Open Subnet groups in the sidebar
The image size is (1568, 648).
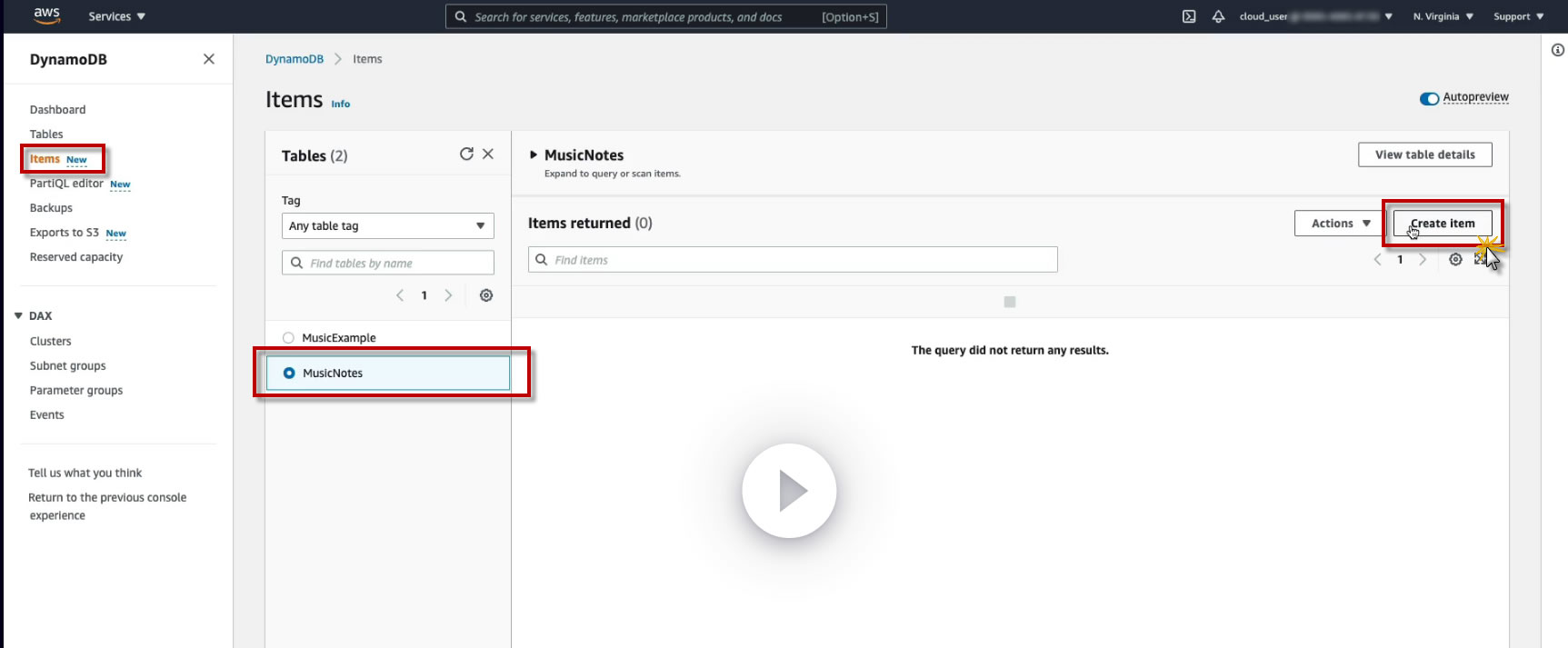(x=67, y=366)
